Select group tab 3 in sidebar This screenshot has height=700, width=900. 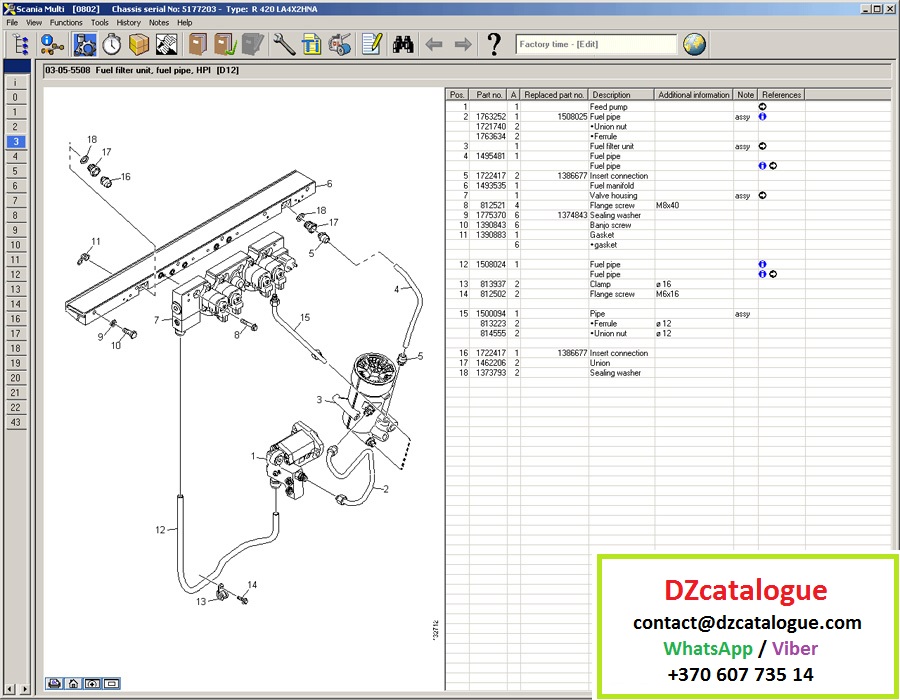click(x=15, y=142)
